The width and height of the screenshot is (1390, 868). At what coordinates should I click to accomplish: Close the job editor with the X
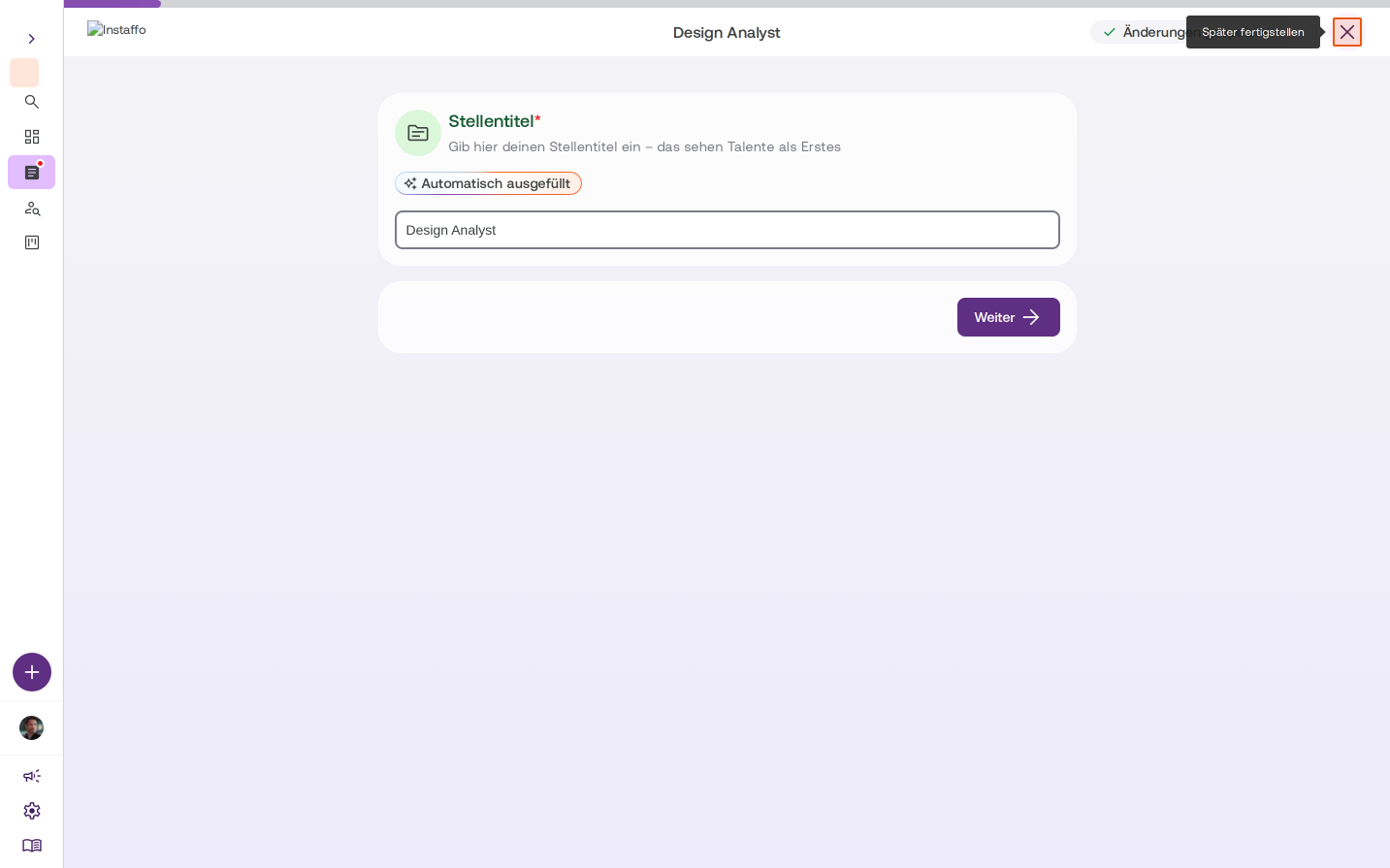pyautogui.click(x=1347, y=32)
